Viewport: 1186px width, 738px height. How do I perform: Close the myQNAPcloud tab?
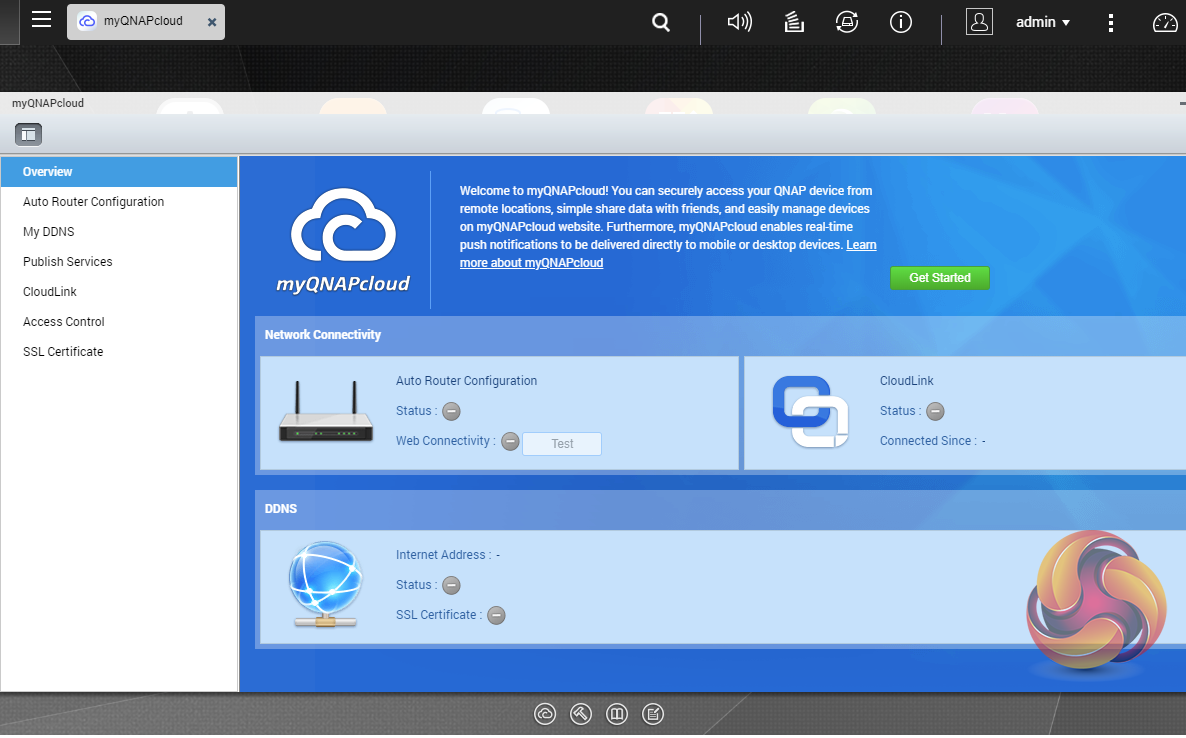click(212, 22)
